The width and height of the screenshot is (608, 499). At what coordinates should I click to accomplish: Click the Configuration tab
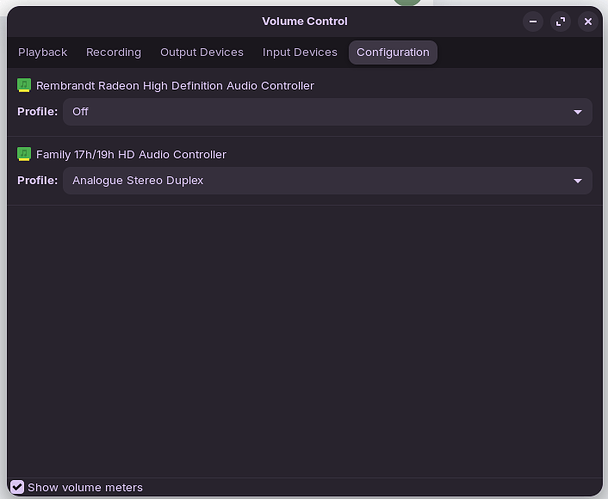[392, 52]
